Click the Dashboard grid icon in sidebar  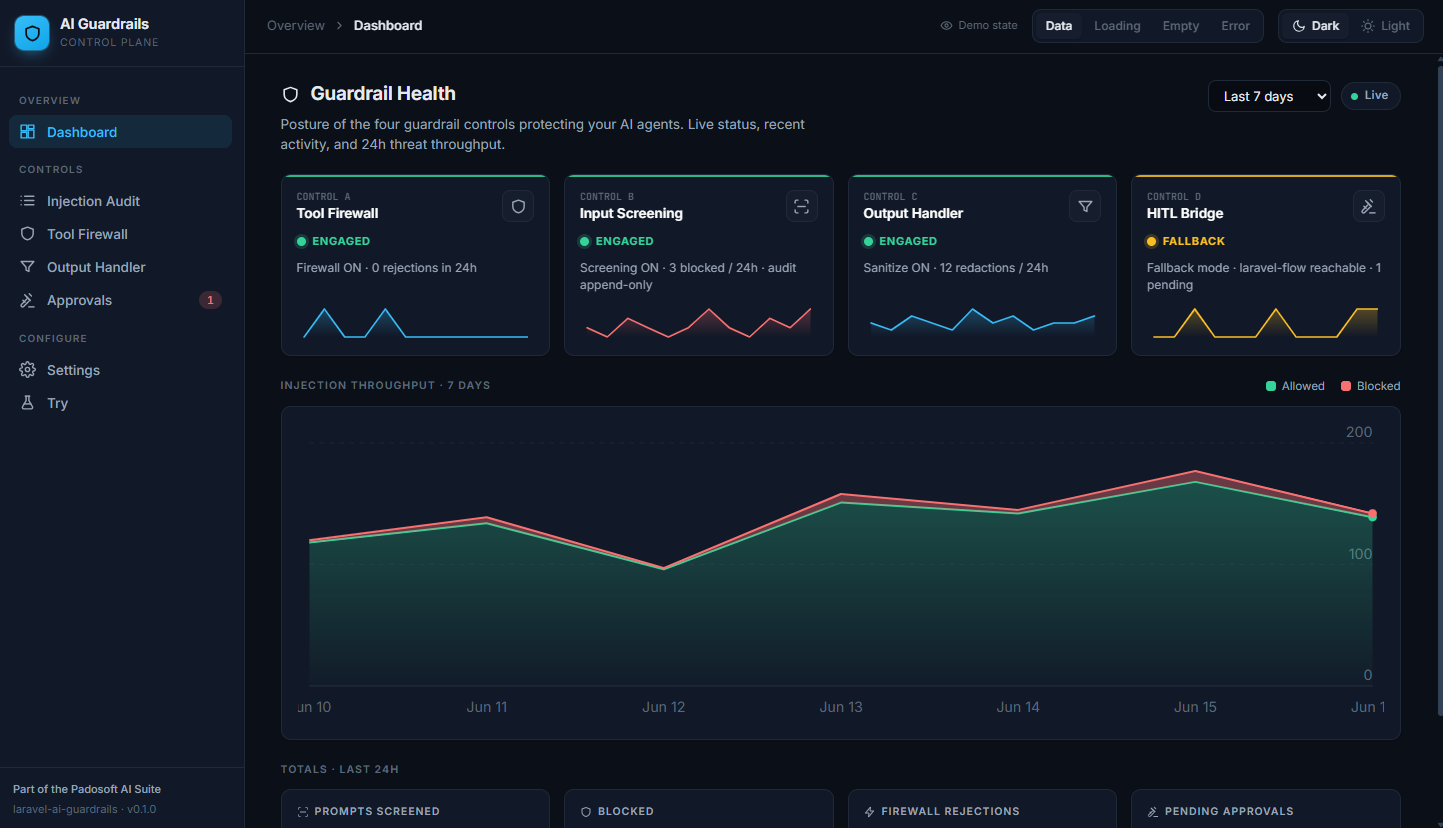[28, 132]
